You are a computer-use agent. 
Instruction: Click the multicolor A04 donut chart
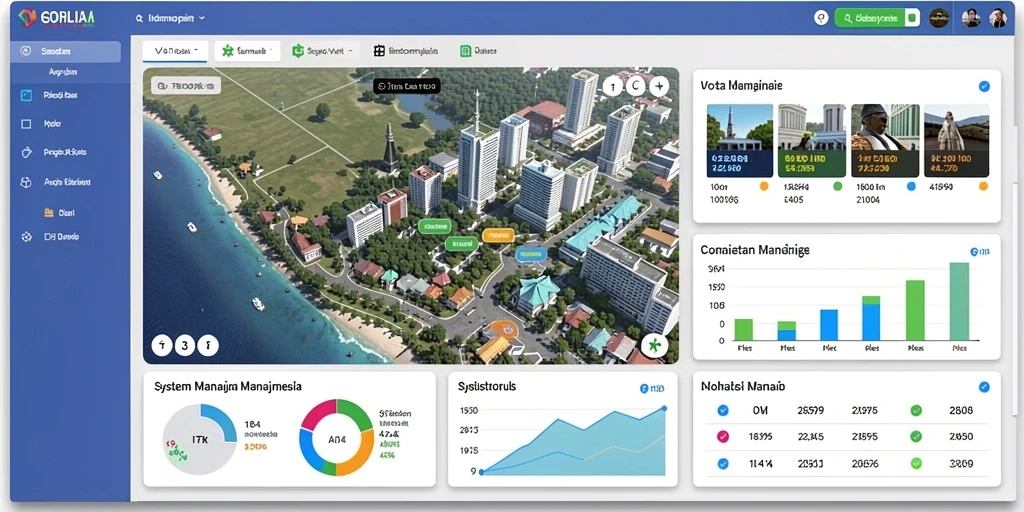click(336, 438)
